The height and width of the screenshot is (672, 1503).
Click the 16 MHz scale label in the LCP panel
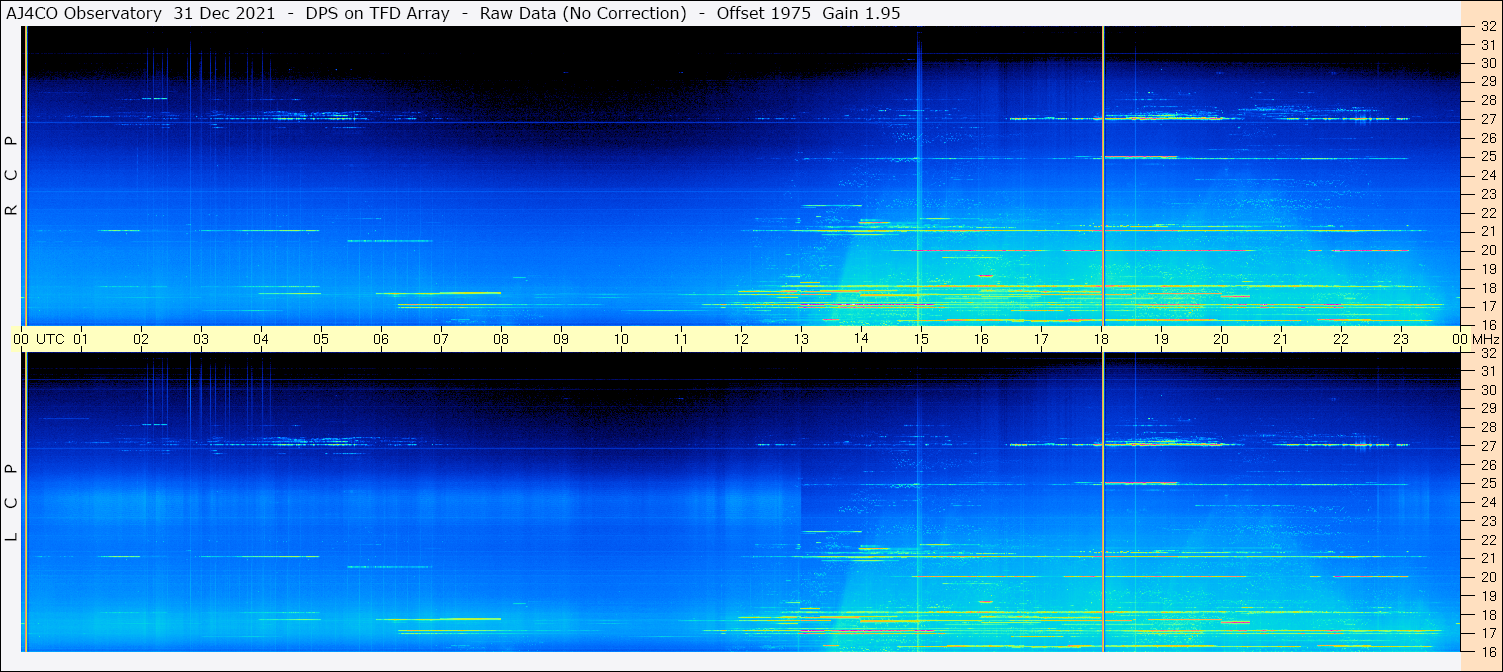(1487, 651)
